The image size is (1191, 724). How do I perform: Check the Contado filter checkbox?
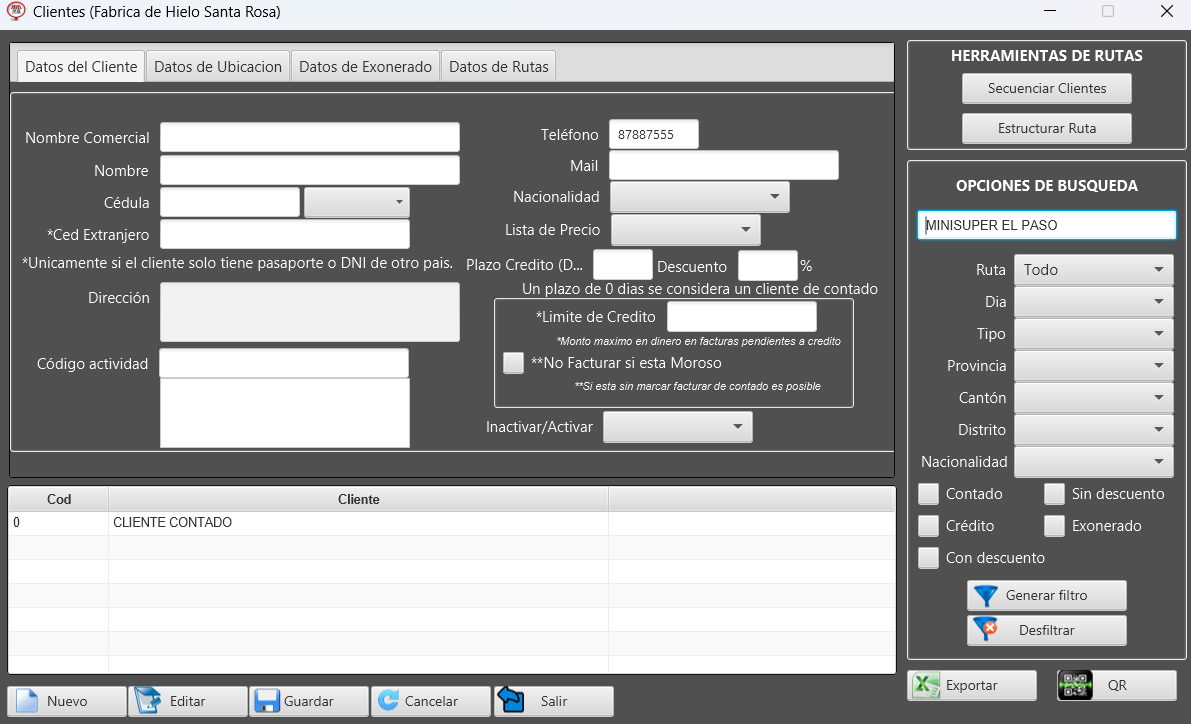[x=929, y=494]
